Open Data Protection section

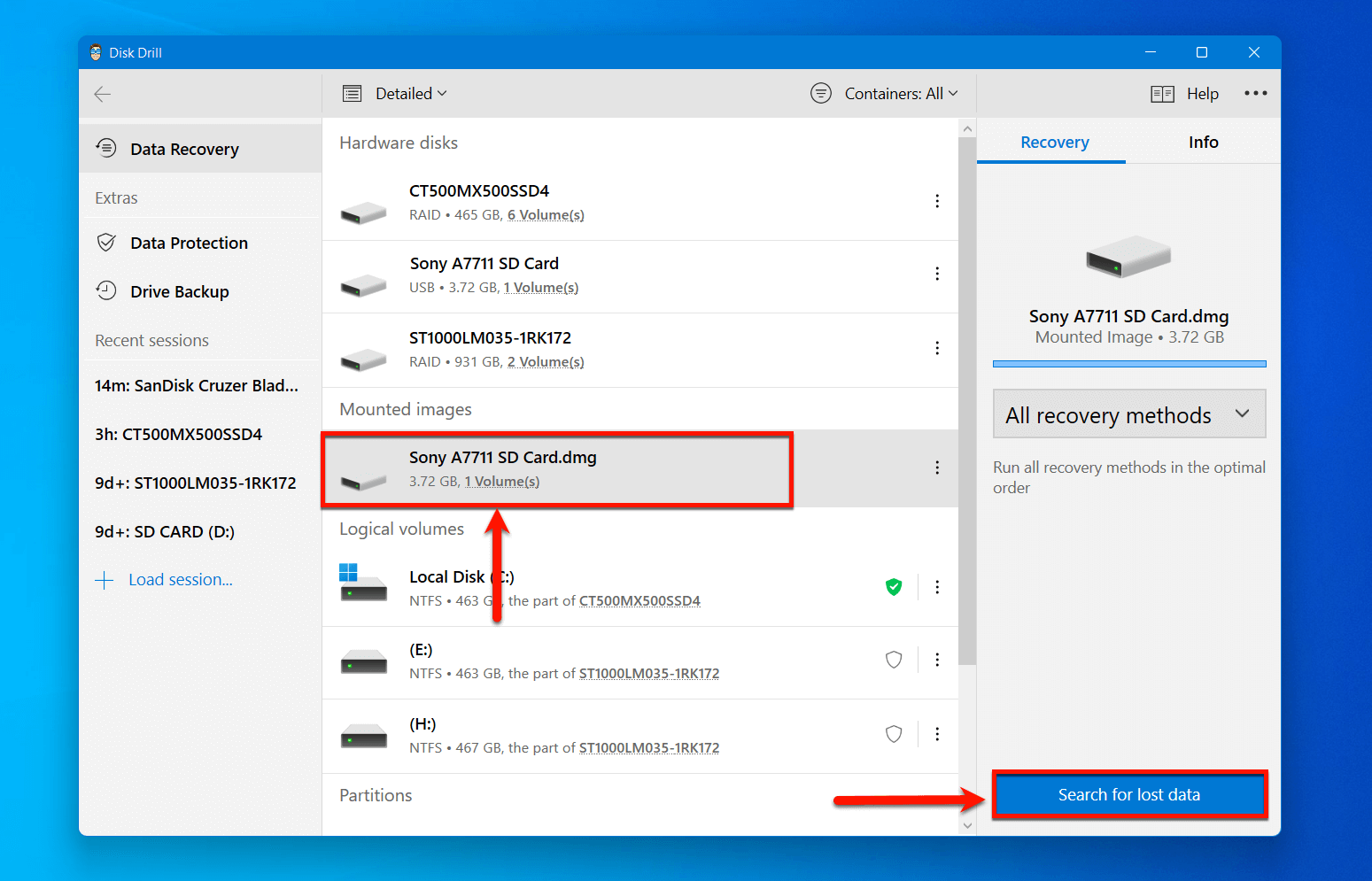(x=200, y=243)
